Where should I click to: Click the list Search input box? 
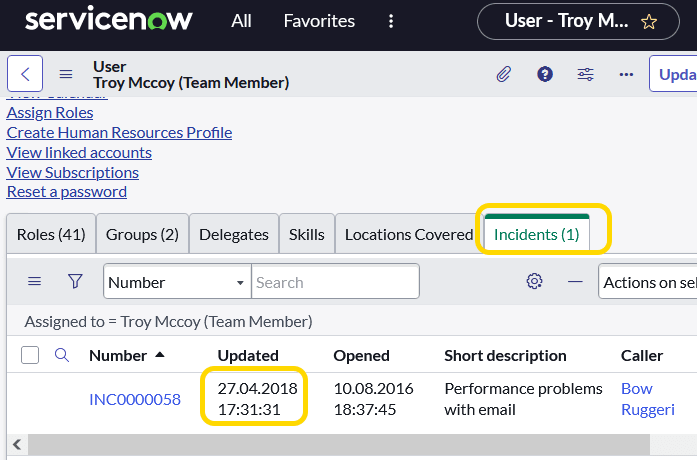(335, 282)
